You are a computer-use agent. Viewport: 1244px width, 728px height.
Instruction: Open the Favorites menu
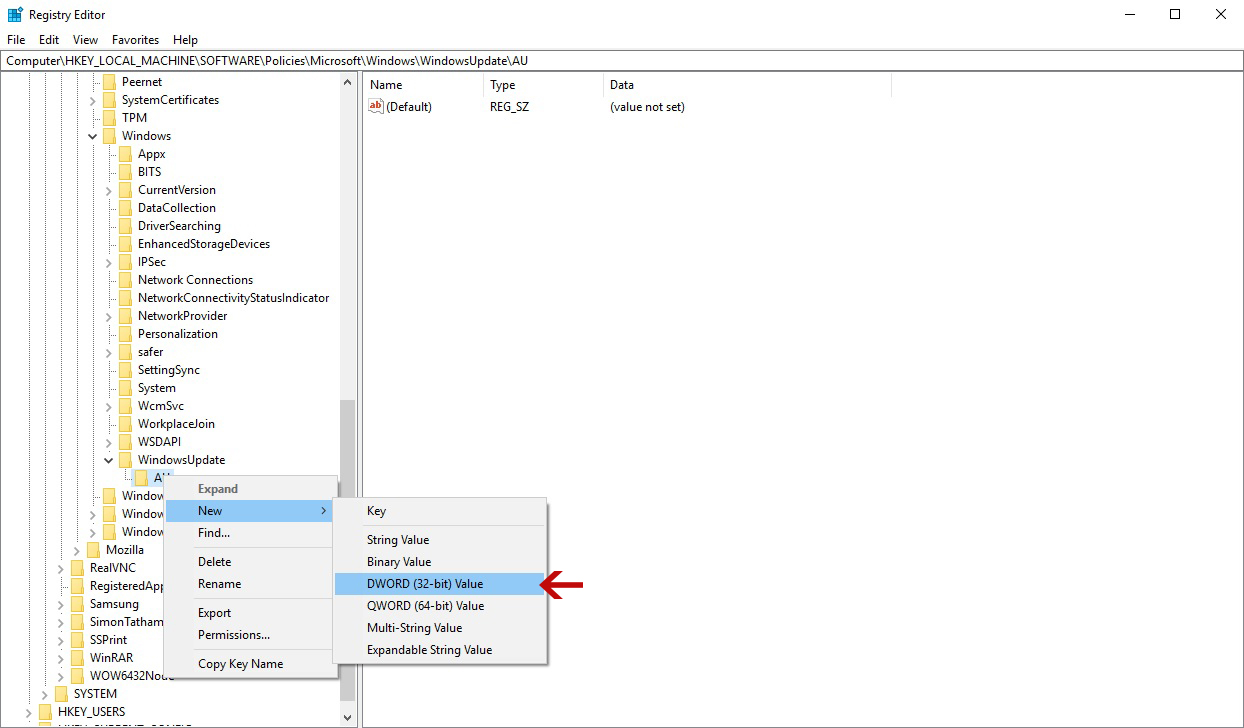[135, 40]
